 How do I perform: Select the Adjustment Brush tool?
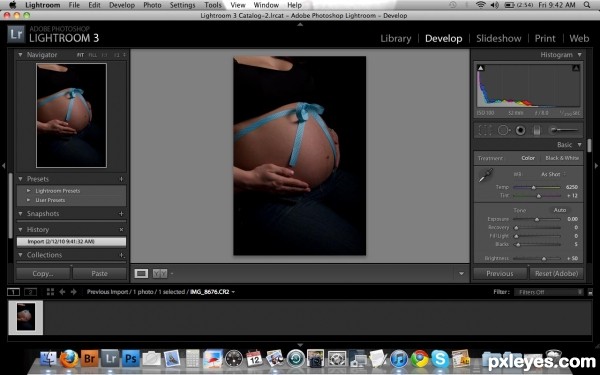point(563,130)
